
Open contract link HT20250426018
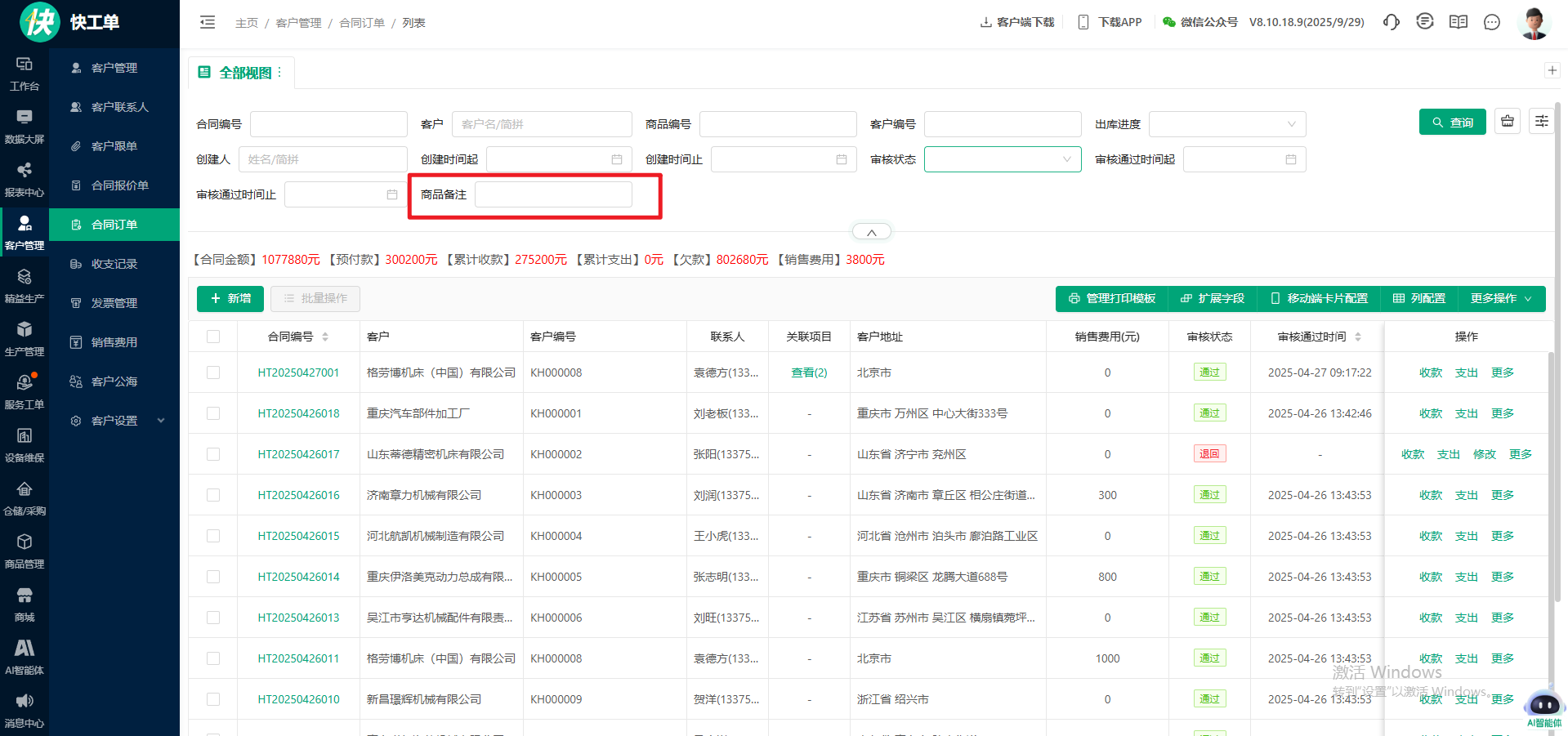tap(298, 413)
